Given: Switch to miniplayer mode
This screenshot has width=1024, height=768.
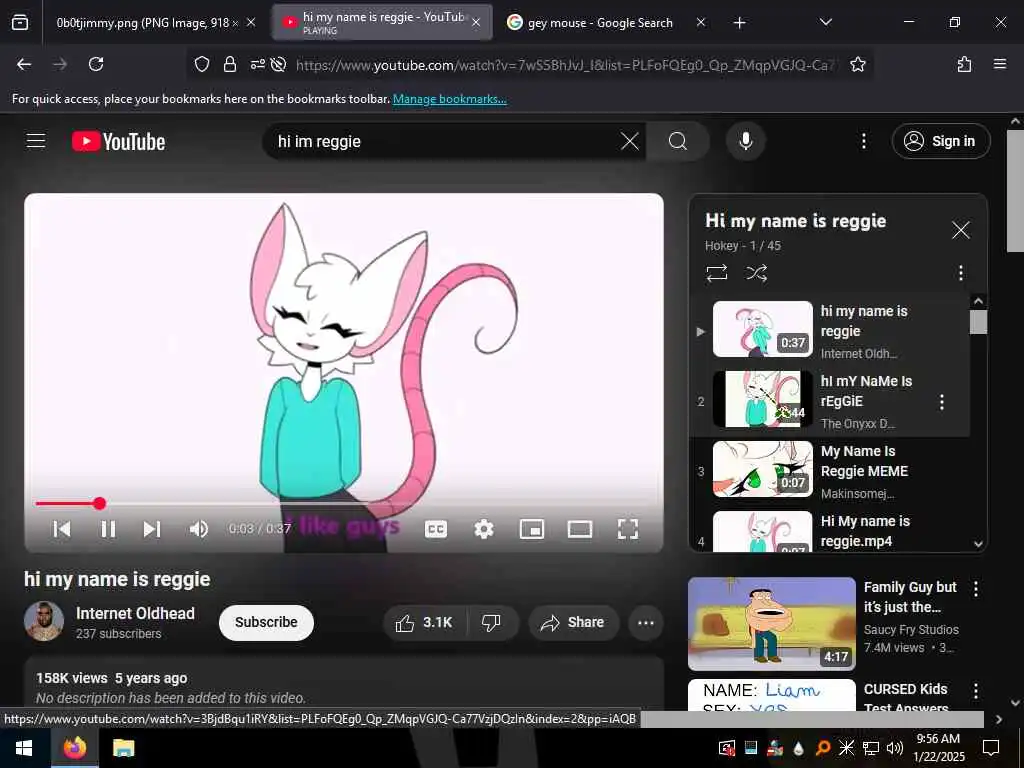Looking at the screenshot, I should click(x=532, y=529).
